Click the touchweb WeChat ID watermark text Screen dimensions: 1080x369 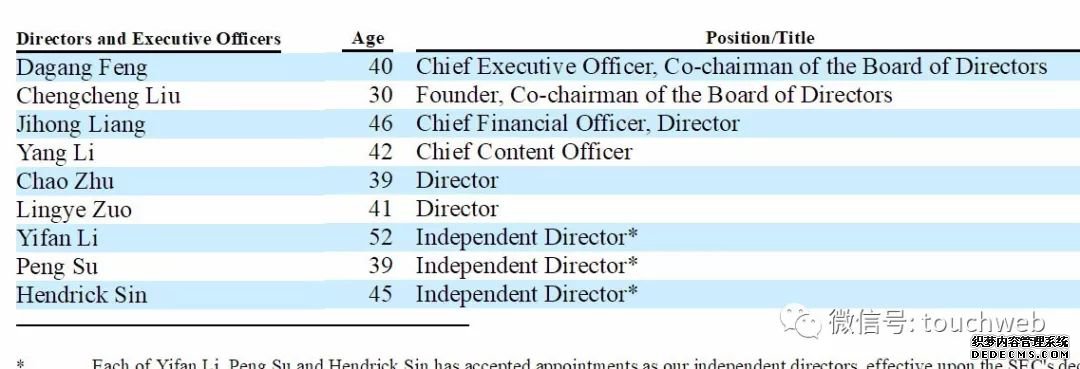937,322
